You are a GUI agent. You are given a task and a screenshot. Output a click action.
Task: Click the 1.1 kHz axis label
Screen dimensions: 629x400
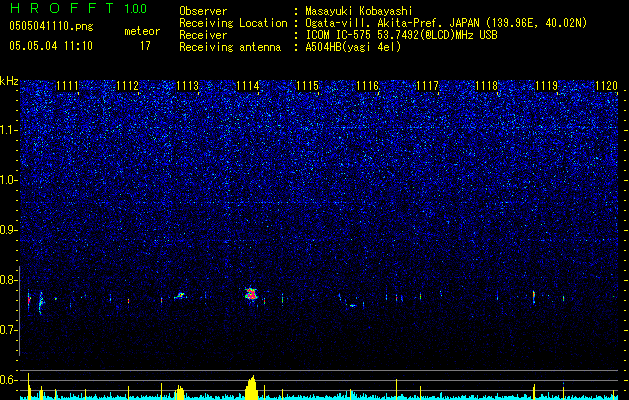[x=9, y=130]
